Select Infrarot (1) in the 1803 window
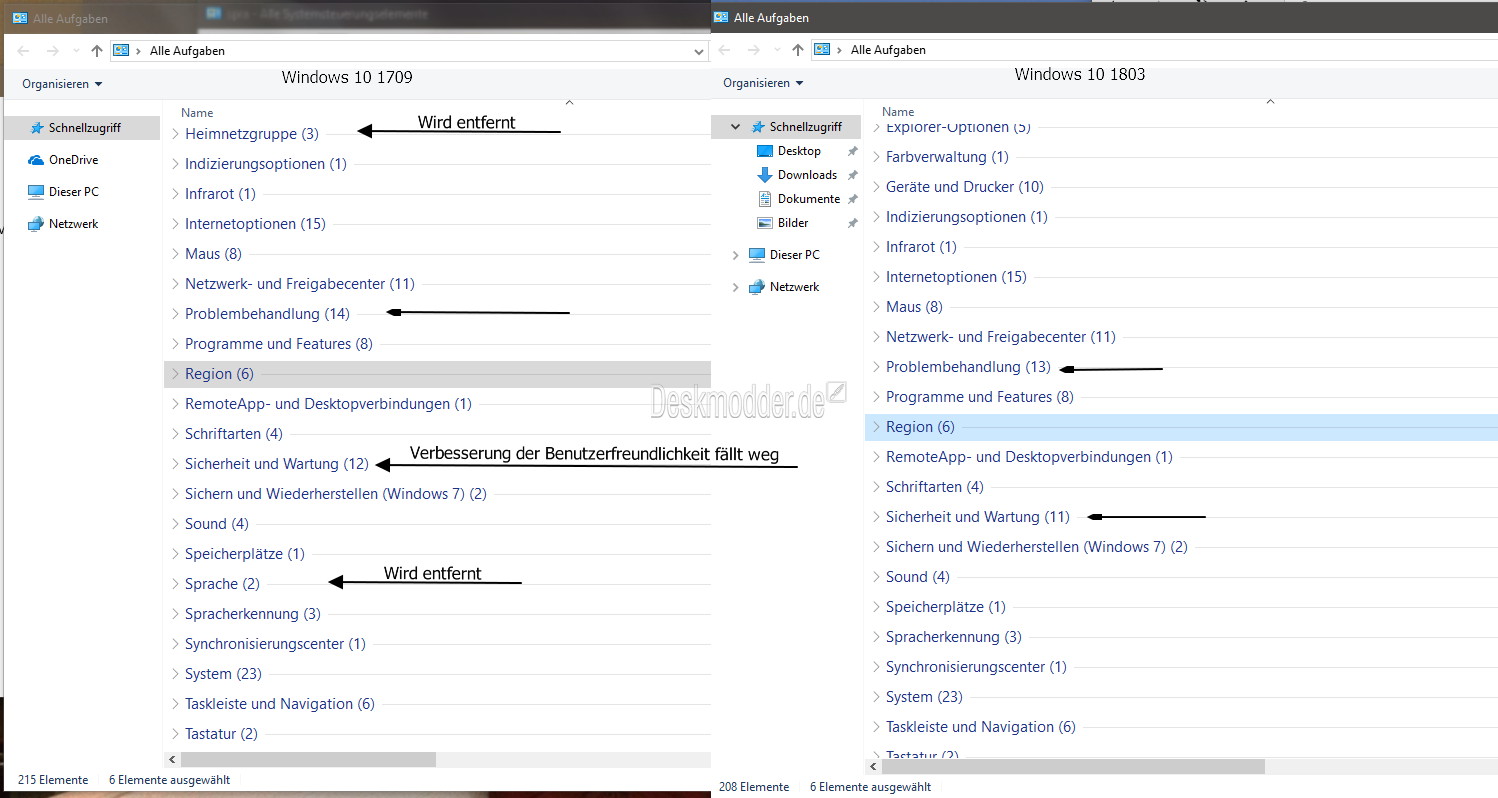The height and width of the screenshot is (798, 1498). (921, 247)
